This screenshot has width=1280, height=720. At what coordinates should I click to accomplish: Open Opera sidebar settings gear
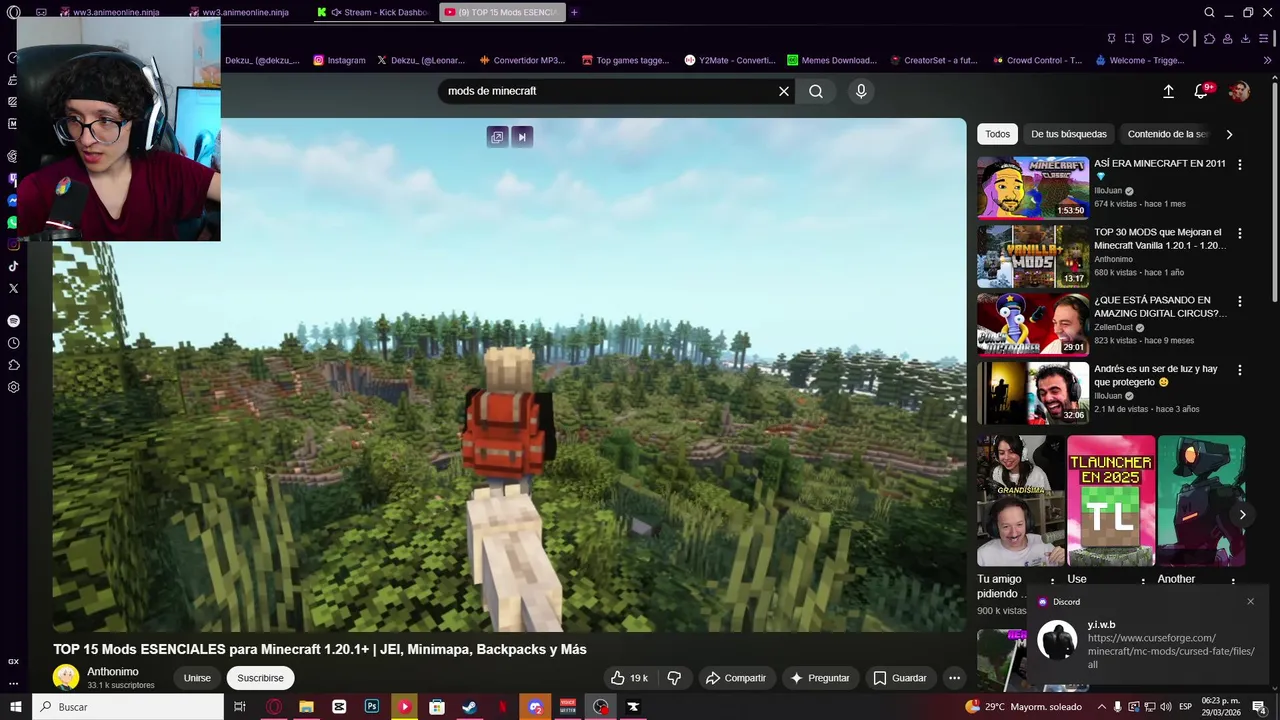[x=13, y=387]
